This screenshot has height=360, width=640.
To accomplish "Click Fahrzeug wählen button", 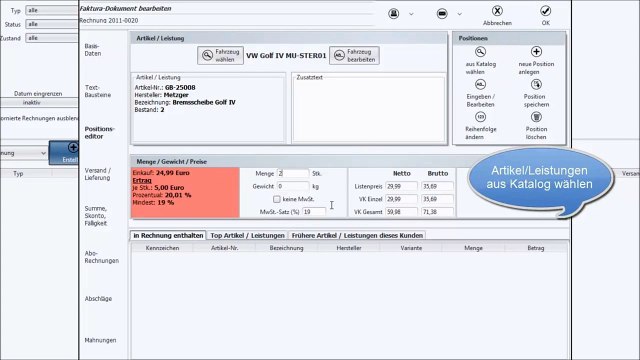I will pos(220,56).
